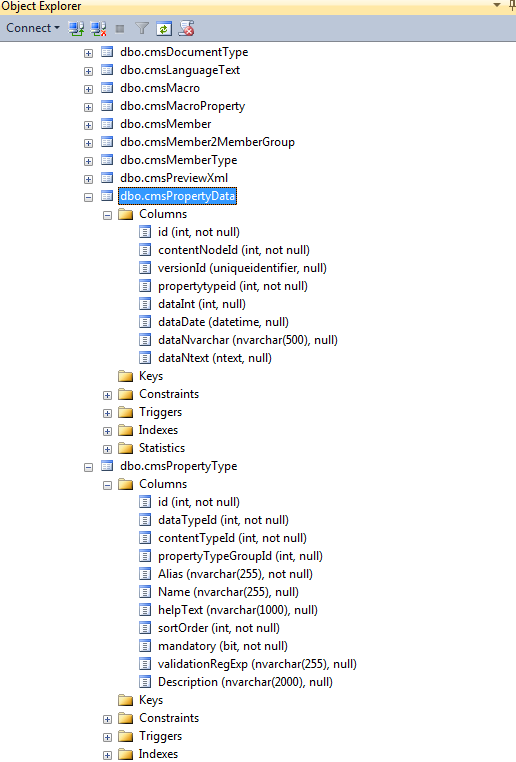Image resolution: width=516 pixels, height=762 pixels.
Task: Select the dataNvarchar column item
Action: coord(248,340)
